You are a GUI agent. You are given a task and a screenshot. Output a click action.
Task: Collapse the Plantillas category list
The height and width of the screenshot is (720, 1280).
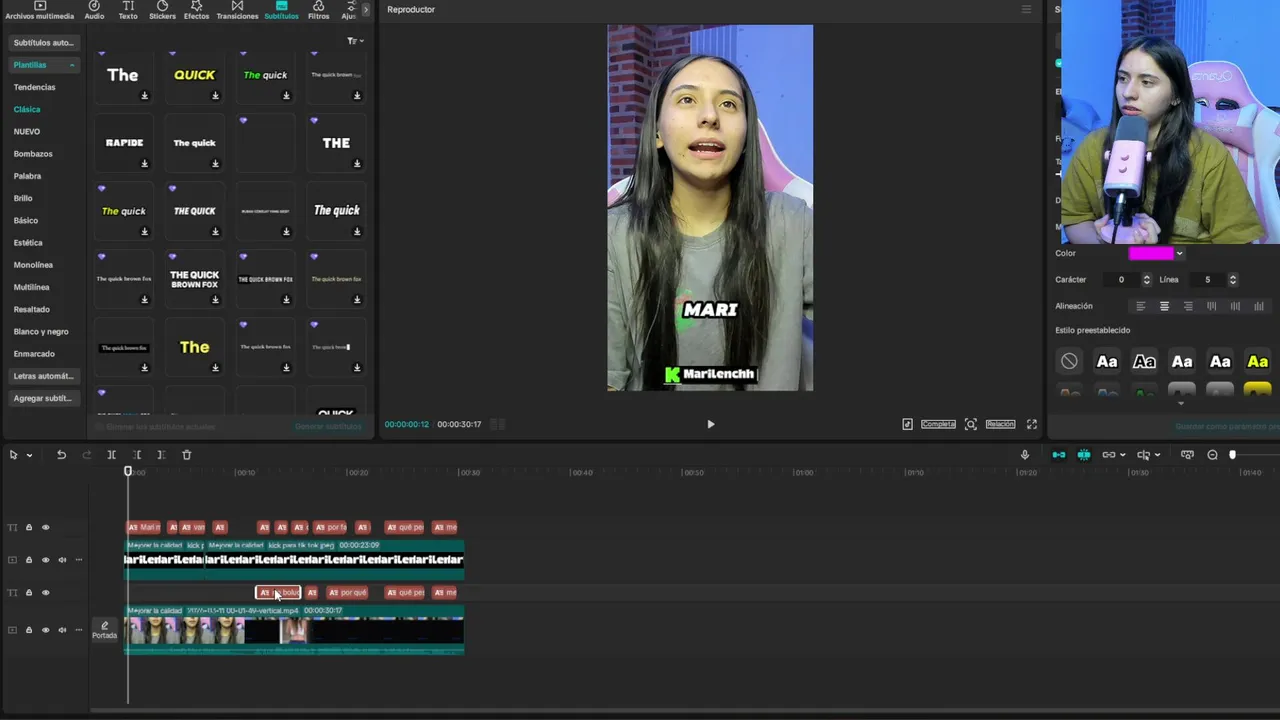[72, 65]
